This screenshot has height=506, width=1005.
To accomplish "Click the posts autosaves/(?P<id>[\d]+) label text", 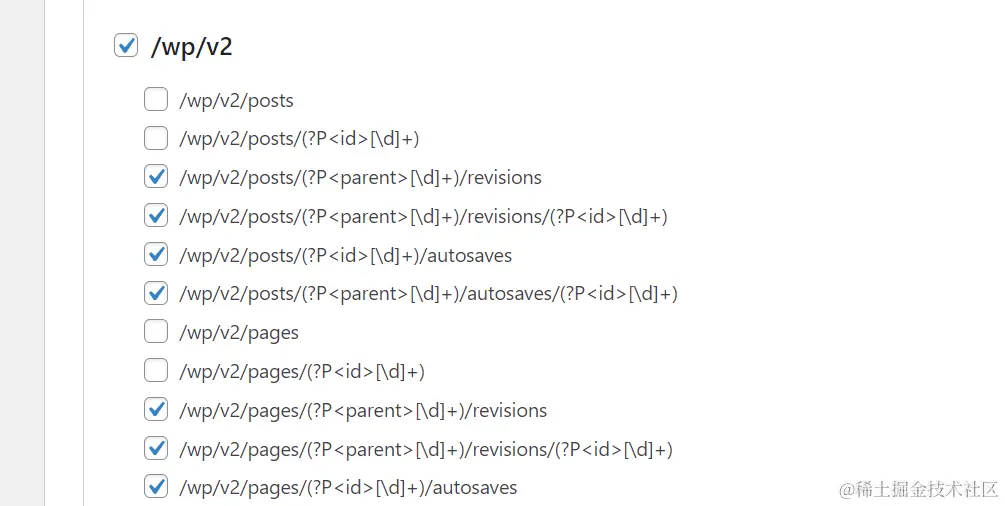I will [x=428, y=294].
